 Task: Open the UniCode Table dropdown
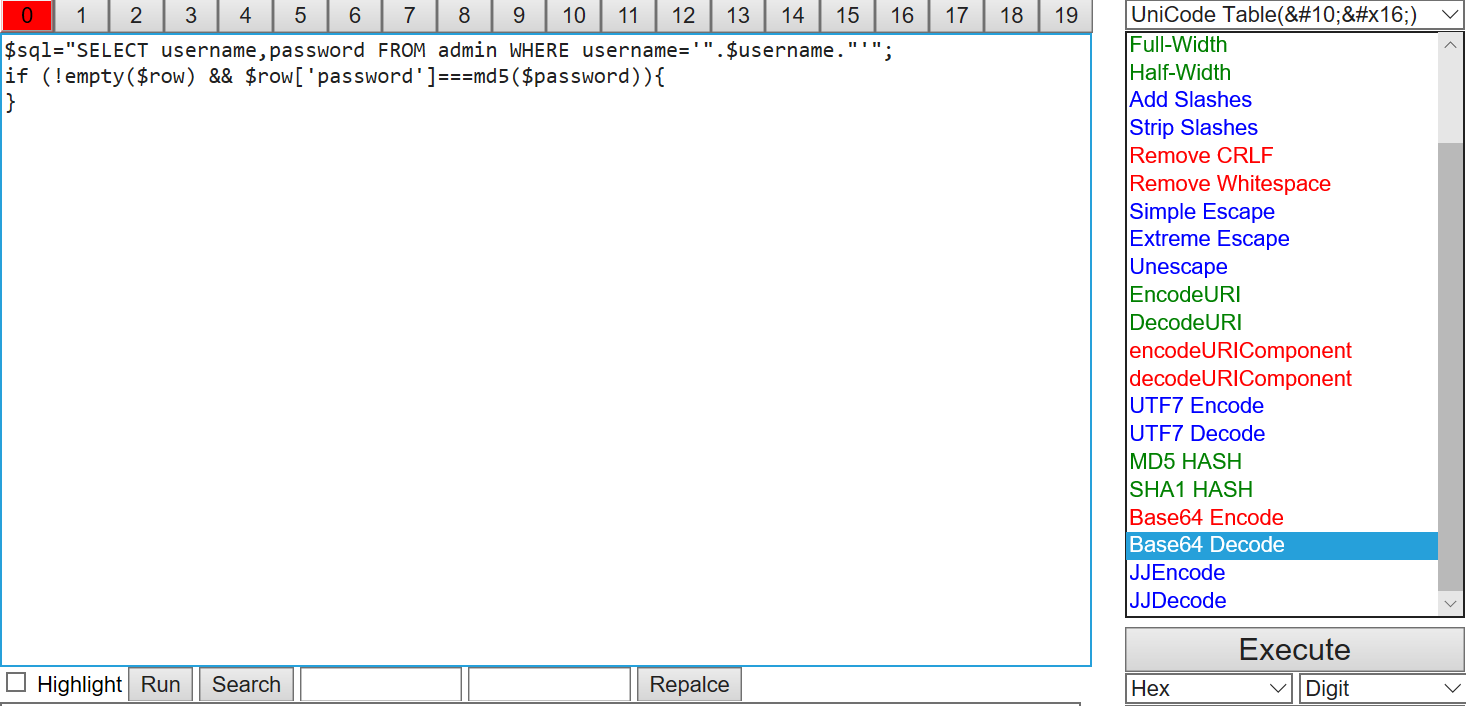[1294, 15]
